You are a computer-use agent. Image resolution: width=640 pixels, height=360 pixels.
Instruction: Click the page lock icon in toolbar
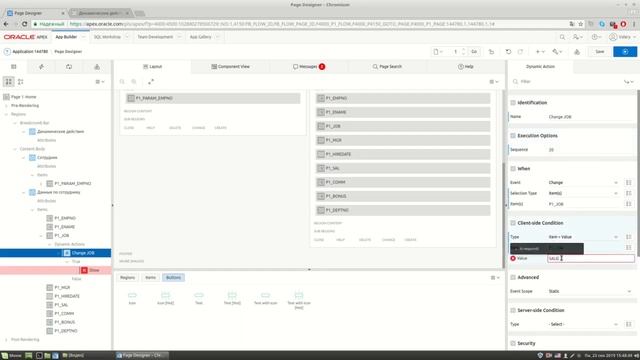pyautogui.click(x=491, y=51)
